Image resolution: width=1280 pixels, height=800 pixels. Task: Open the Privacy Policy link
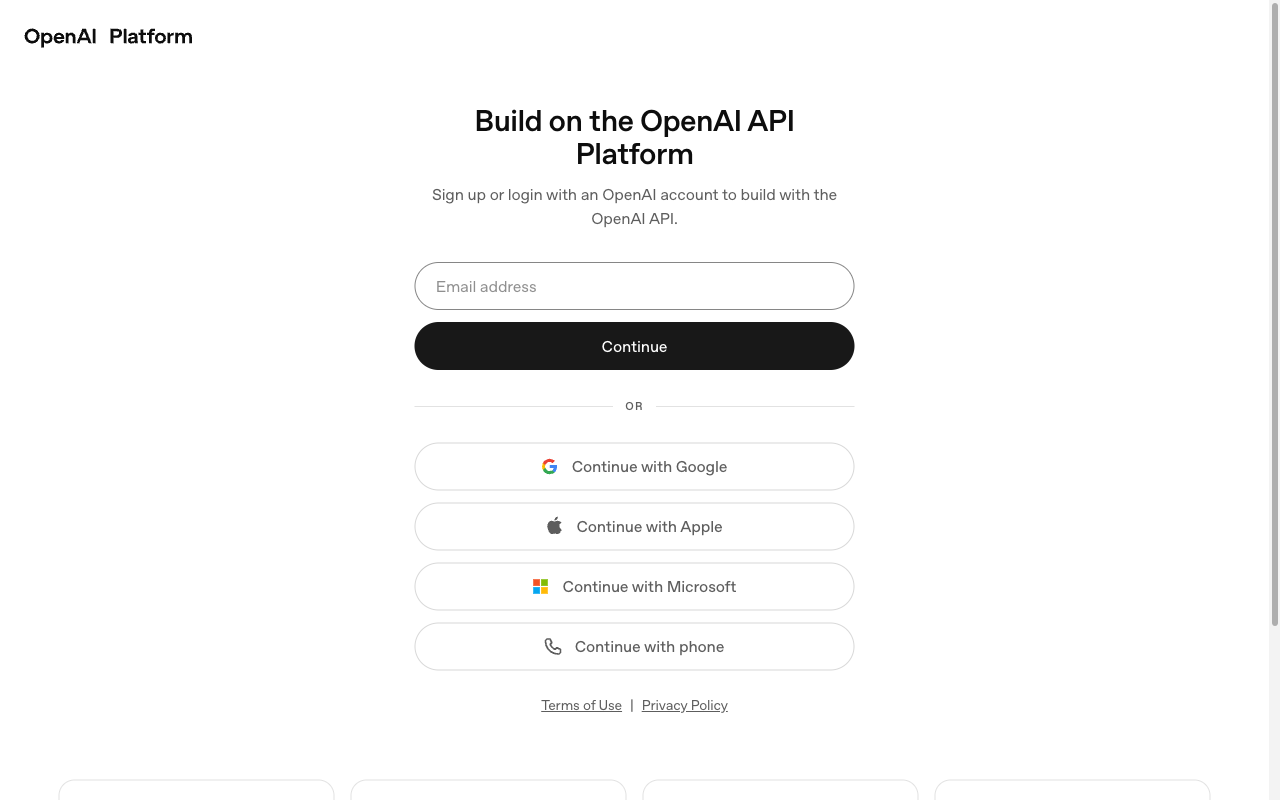(x=684, y=705)
